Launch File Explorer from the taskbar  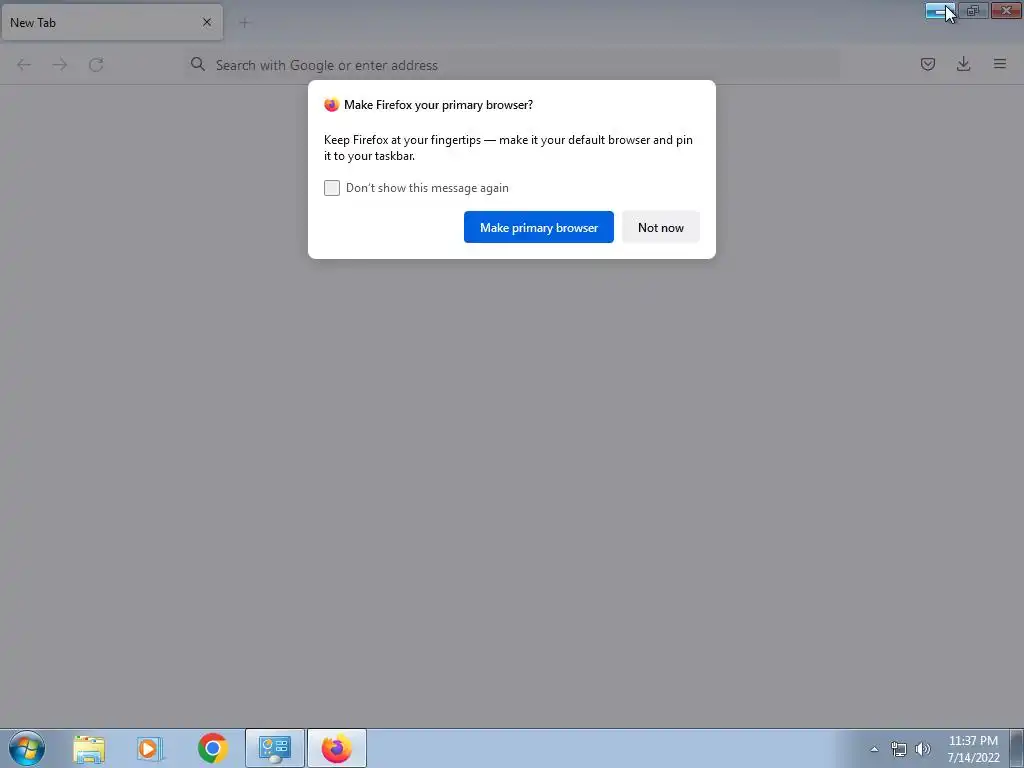pyautogui.click(x=89, y=748)
